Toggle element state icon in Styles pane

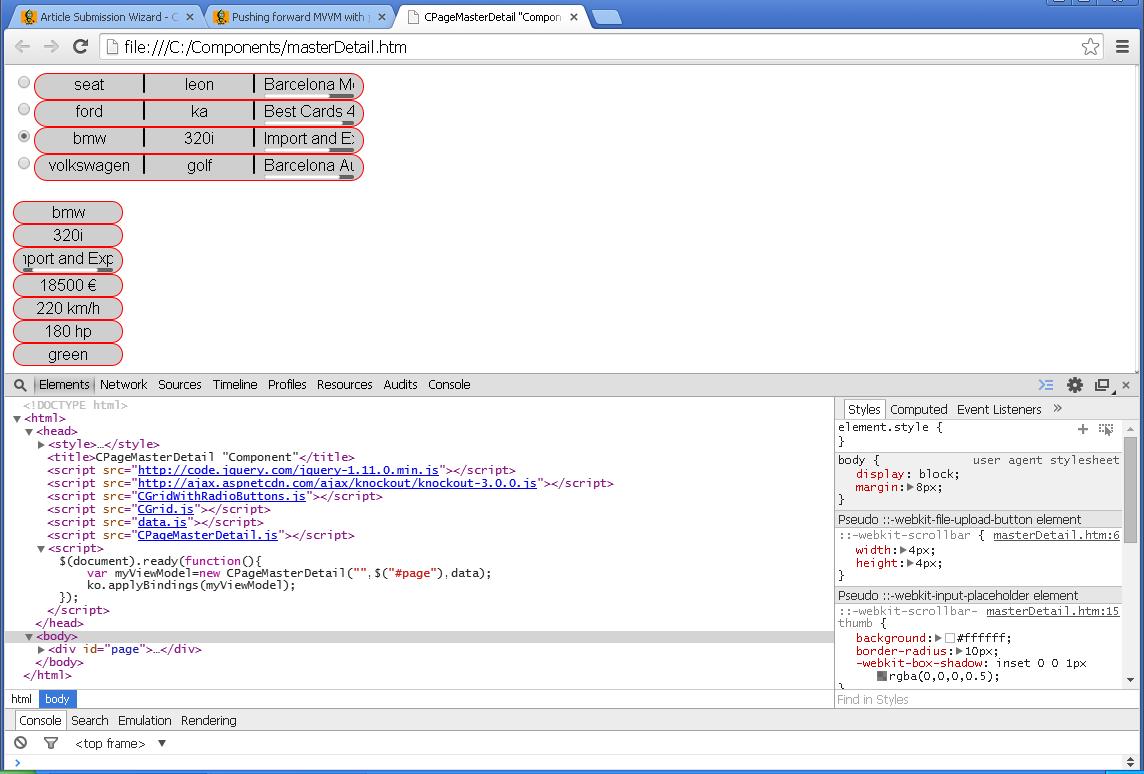[x=1106, y=429]
